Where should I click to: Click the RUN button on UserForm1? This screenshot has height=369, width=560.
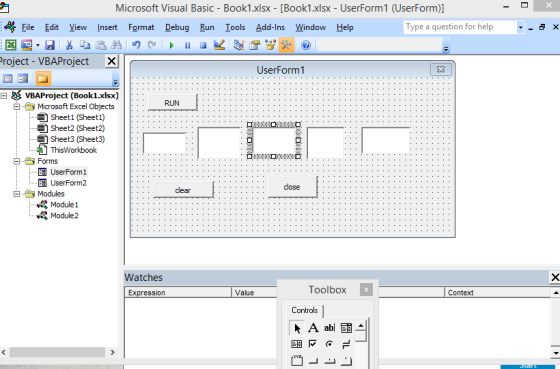(x=172, y=103)
